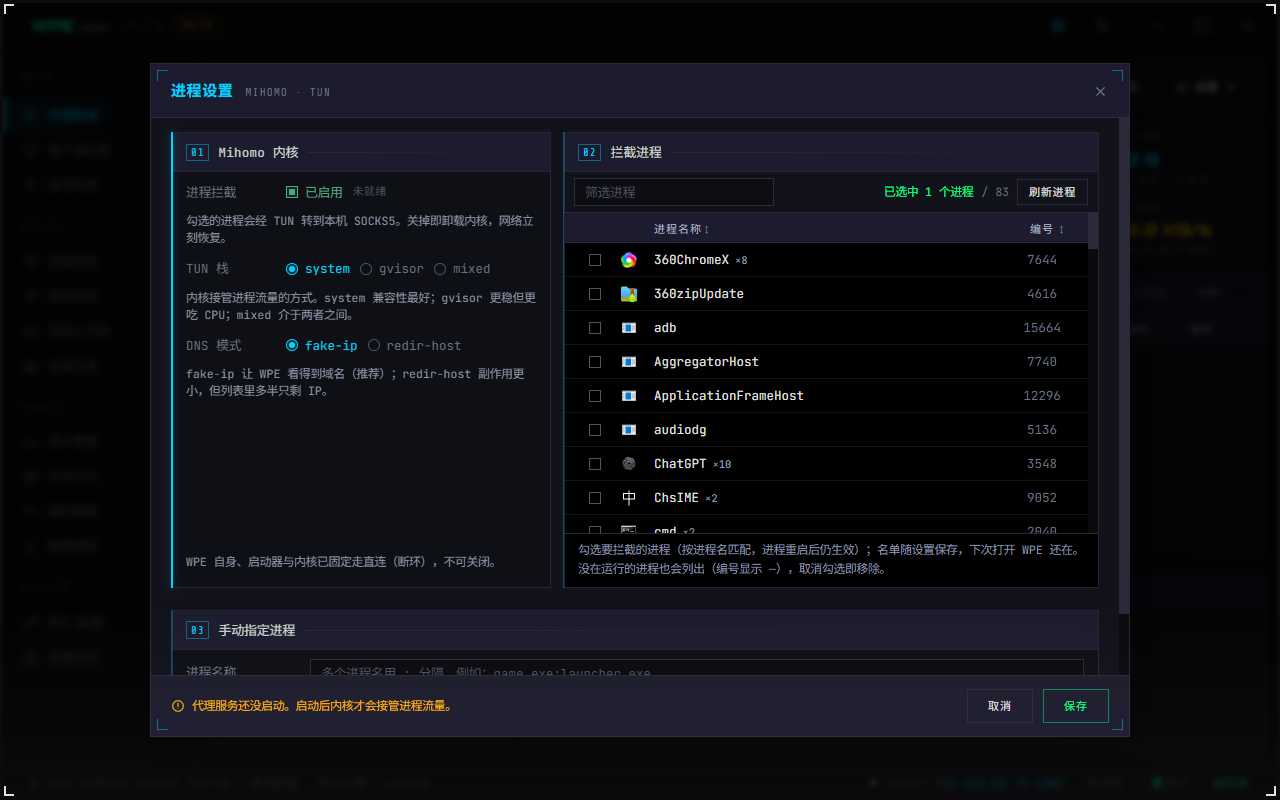Select the system TUN stack option
The height and width of the screenshot is (800, 1280).
[318, 269]
